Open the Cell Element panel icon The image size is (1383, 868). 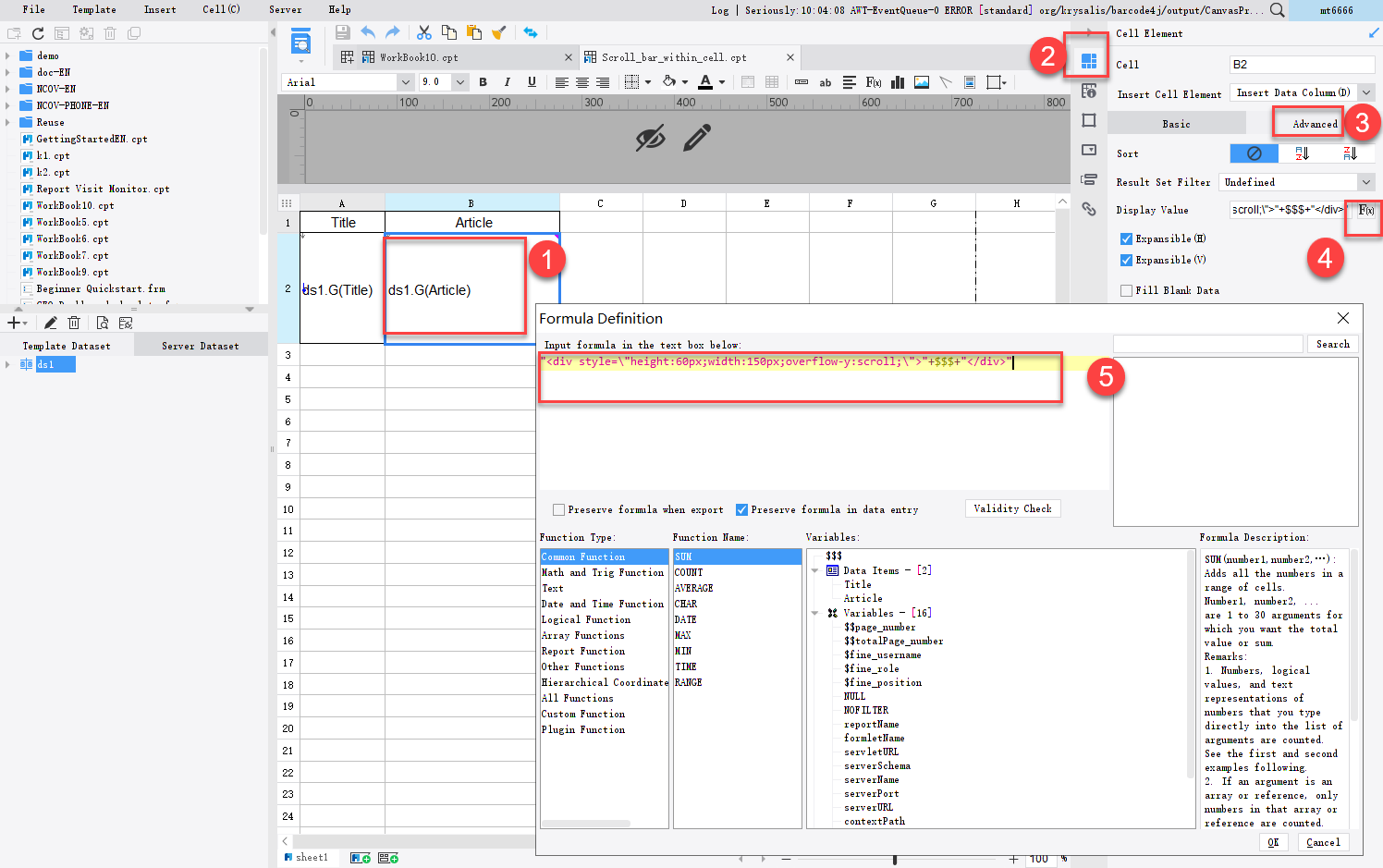click(x=1089, y=61)
